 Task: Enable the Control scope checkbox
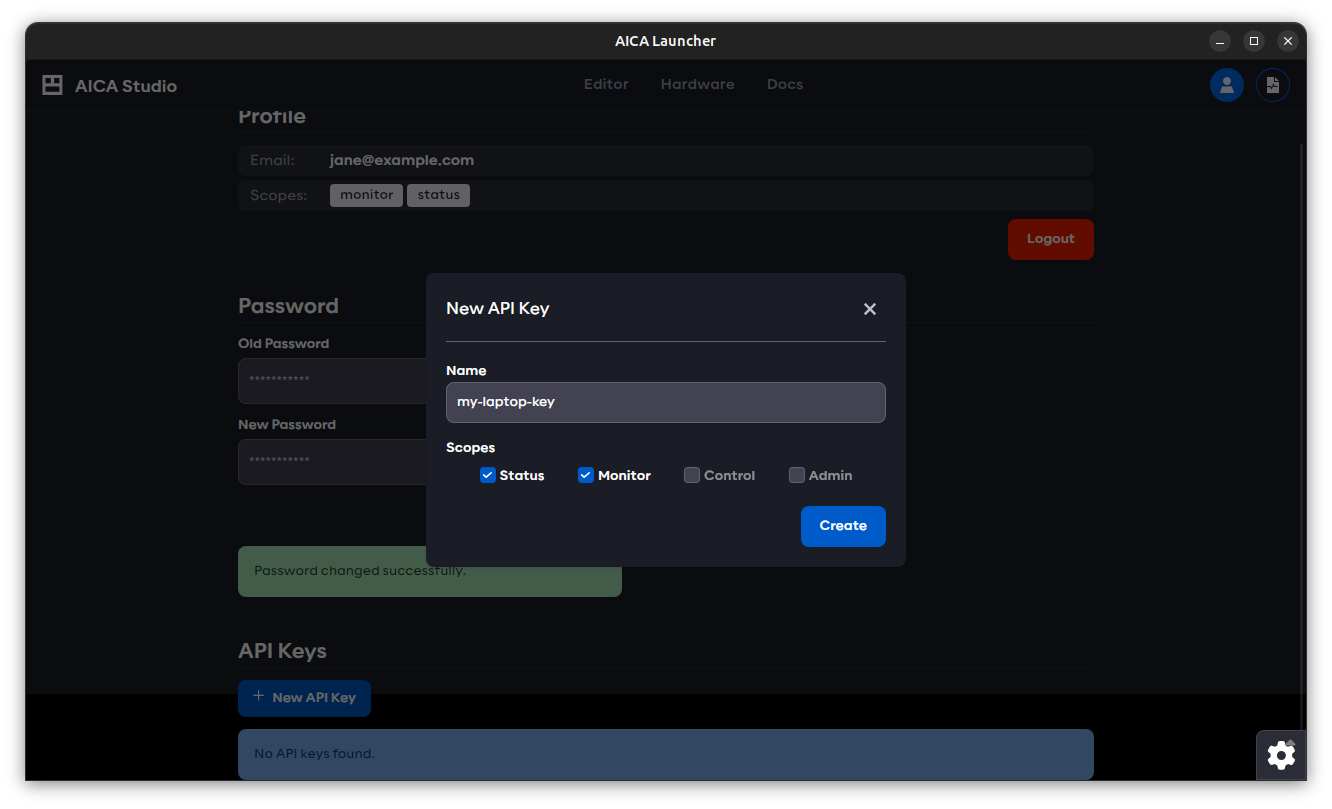click(692, 475)
